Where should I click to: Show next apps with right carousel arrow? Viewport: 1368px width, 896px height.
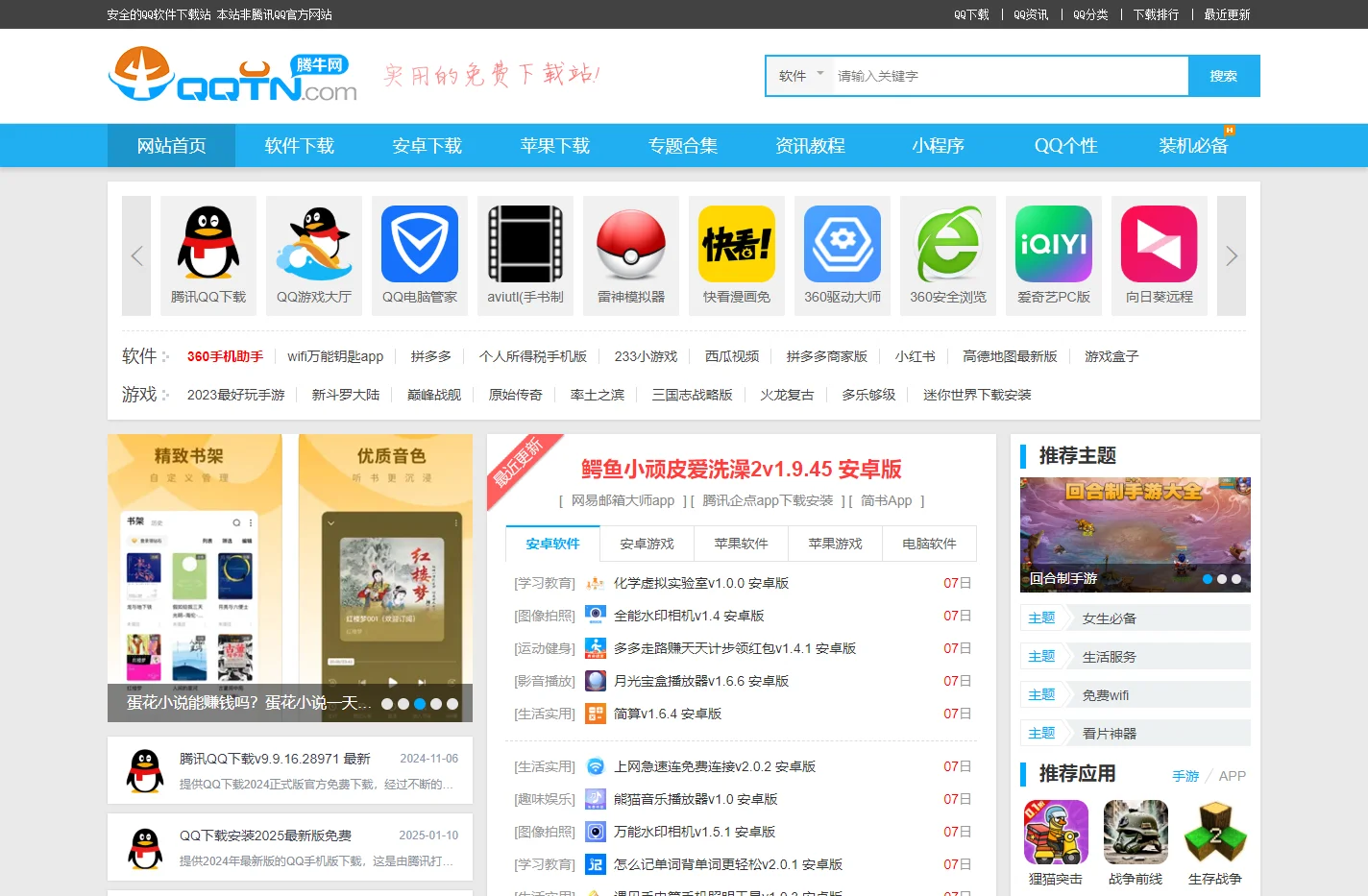[x=1232, y=255]
